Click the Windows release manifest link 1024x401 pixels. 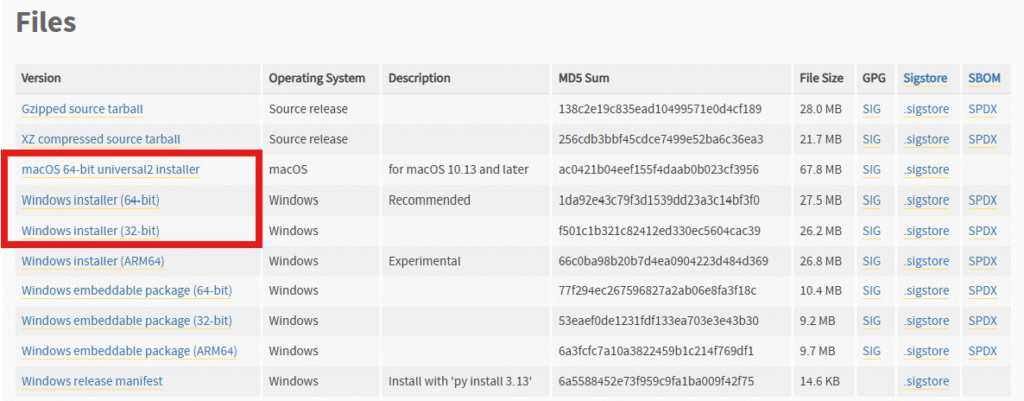pos(92,381)
